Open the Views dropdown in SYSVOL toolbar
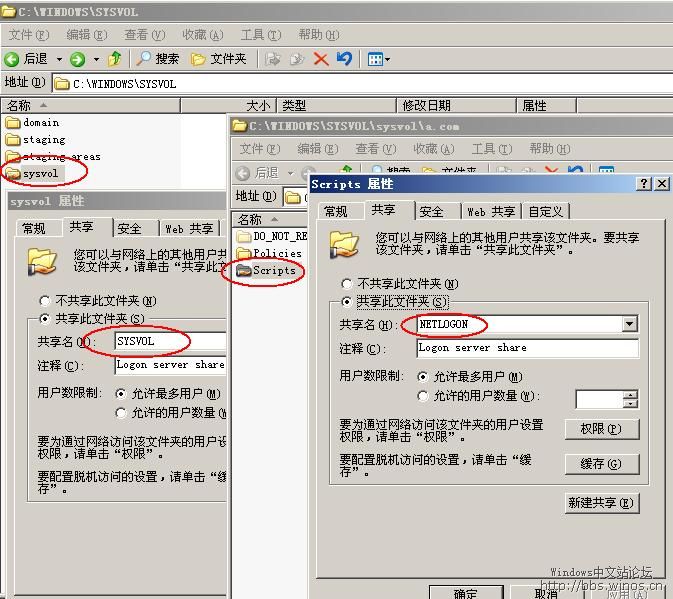 (378, 59)
